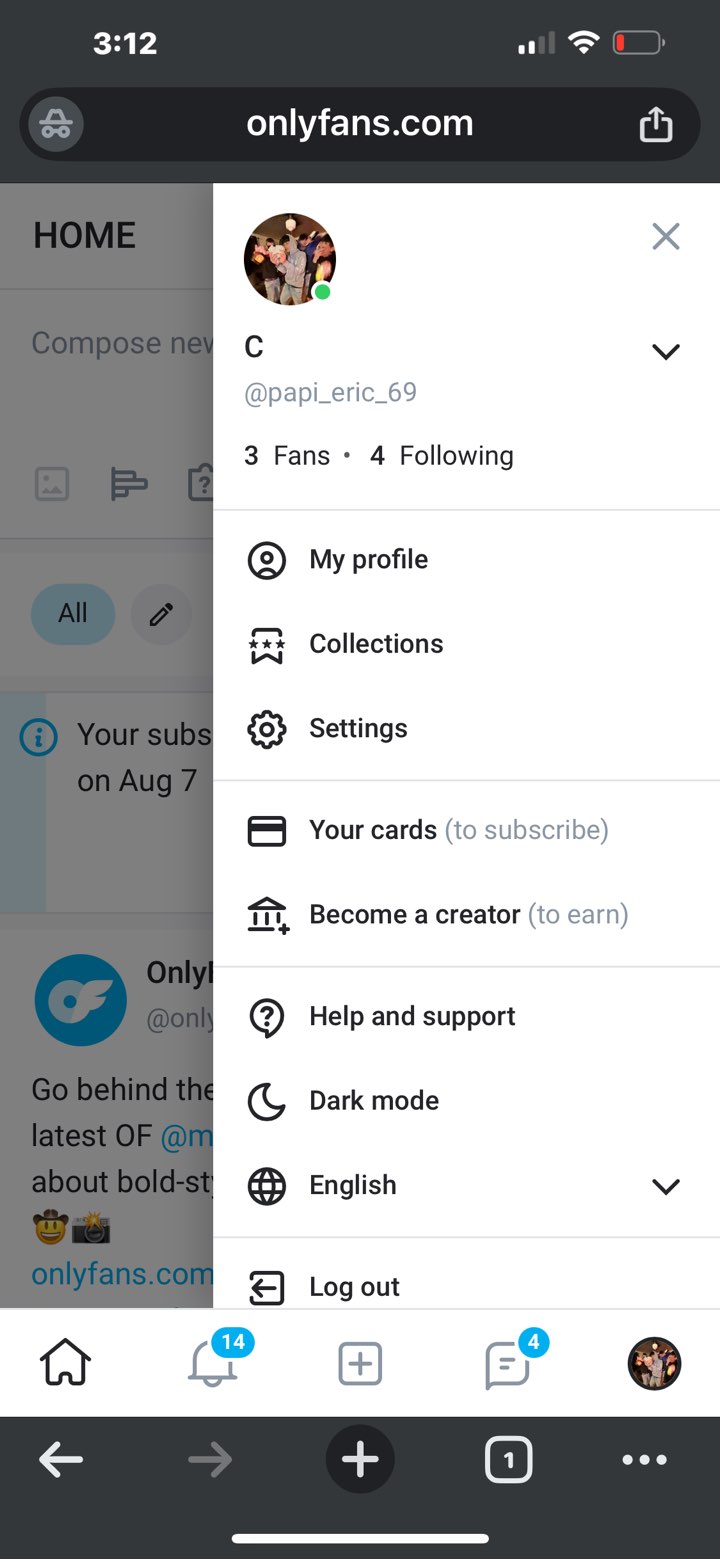This screenshot has height=1559, width=720.
Task: Expand account switcher chevron beside name
Action: (665, 351)
